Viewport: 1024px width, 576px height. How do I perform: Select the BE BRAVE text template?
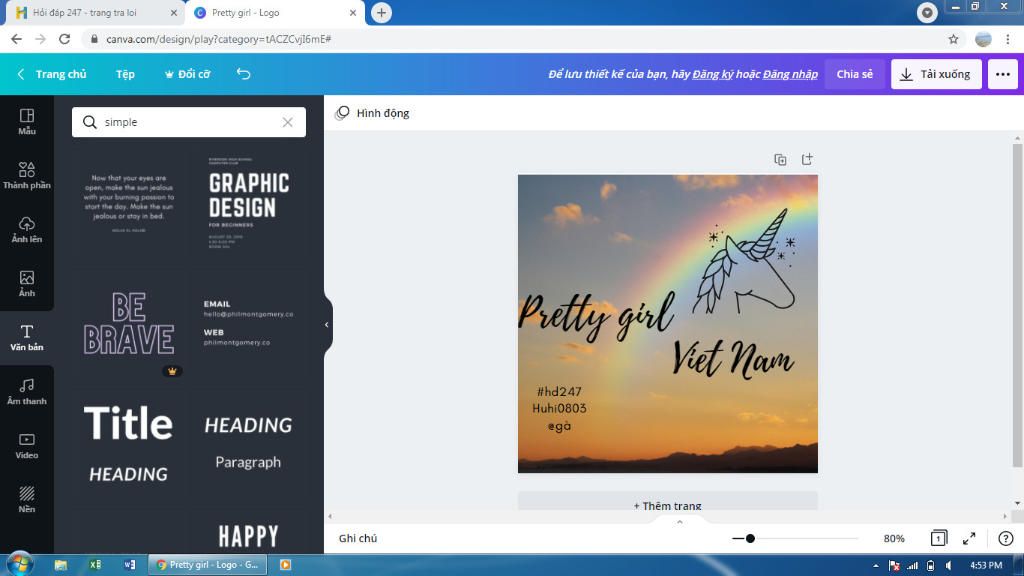point(129,324)
